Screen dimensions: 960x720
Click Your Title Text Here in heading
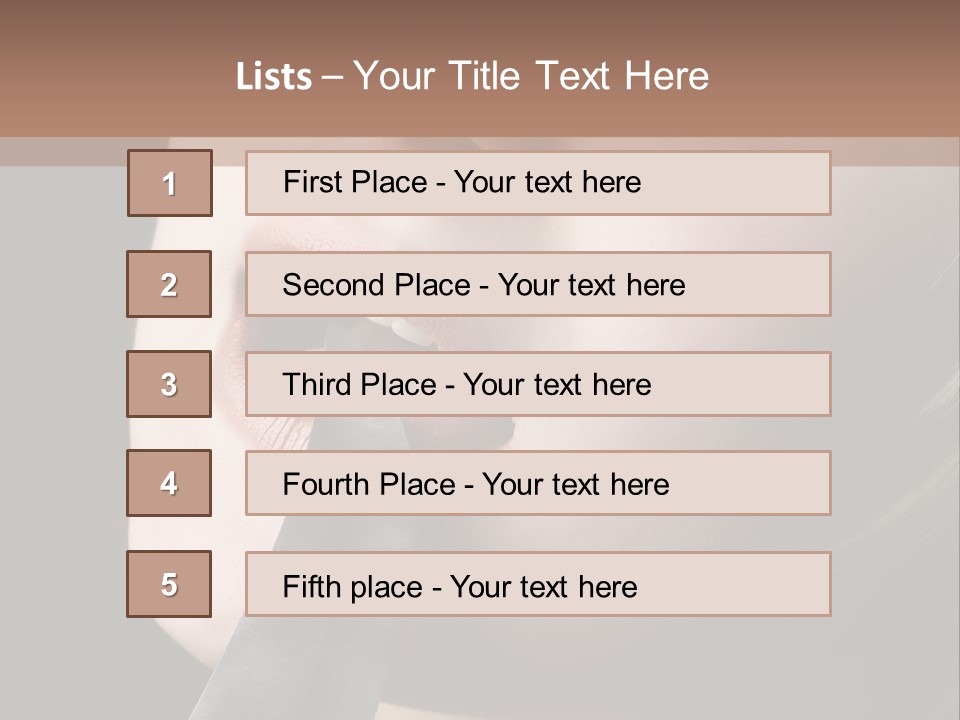click(531, 76)
